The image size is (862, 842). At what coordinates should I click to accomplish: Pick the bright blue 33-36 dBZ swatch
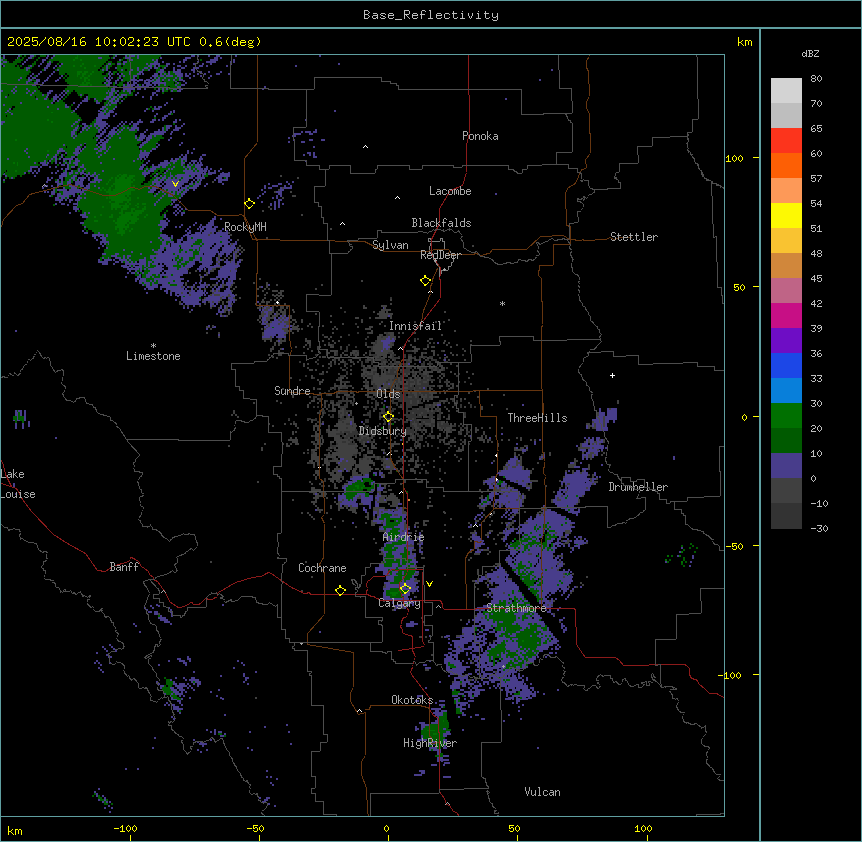[786, 365]
